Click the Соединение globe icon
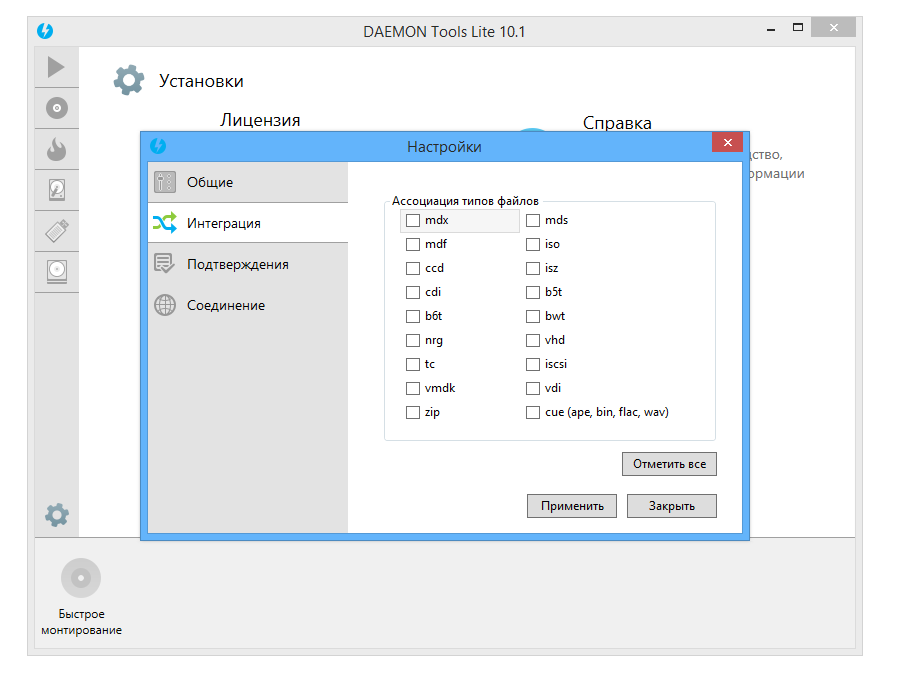Viewport: 898px width, 688px height. click(165, 305)
